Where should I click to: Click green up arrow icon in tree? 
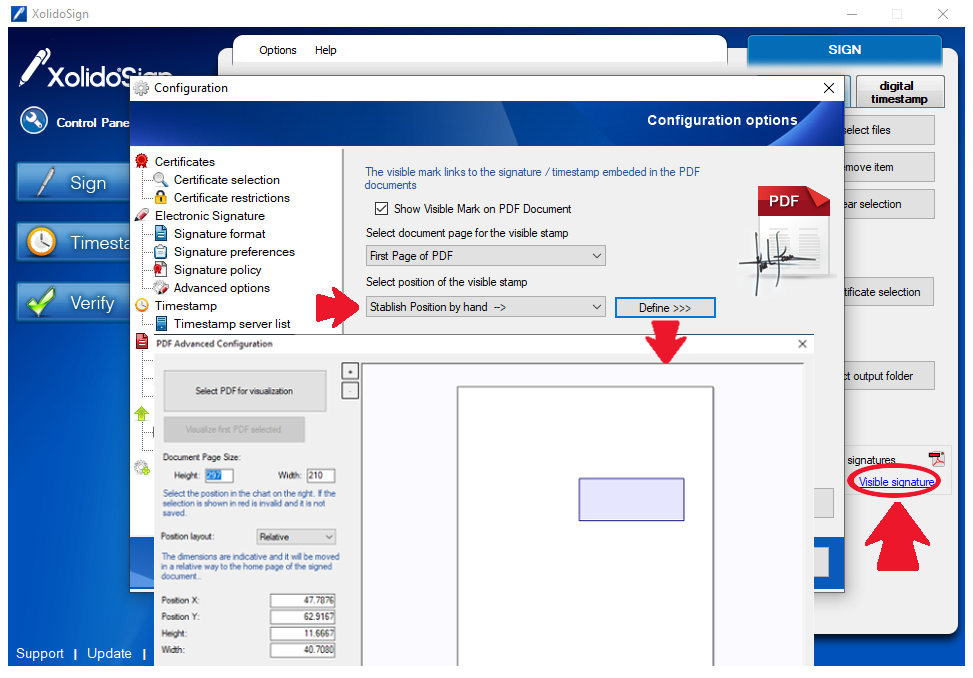tap(141, 413)
